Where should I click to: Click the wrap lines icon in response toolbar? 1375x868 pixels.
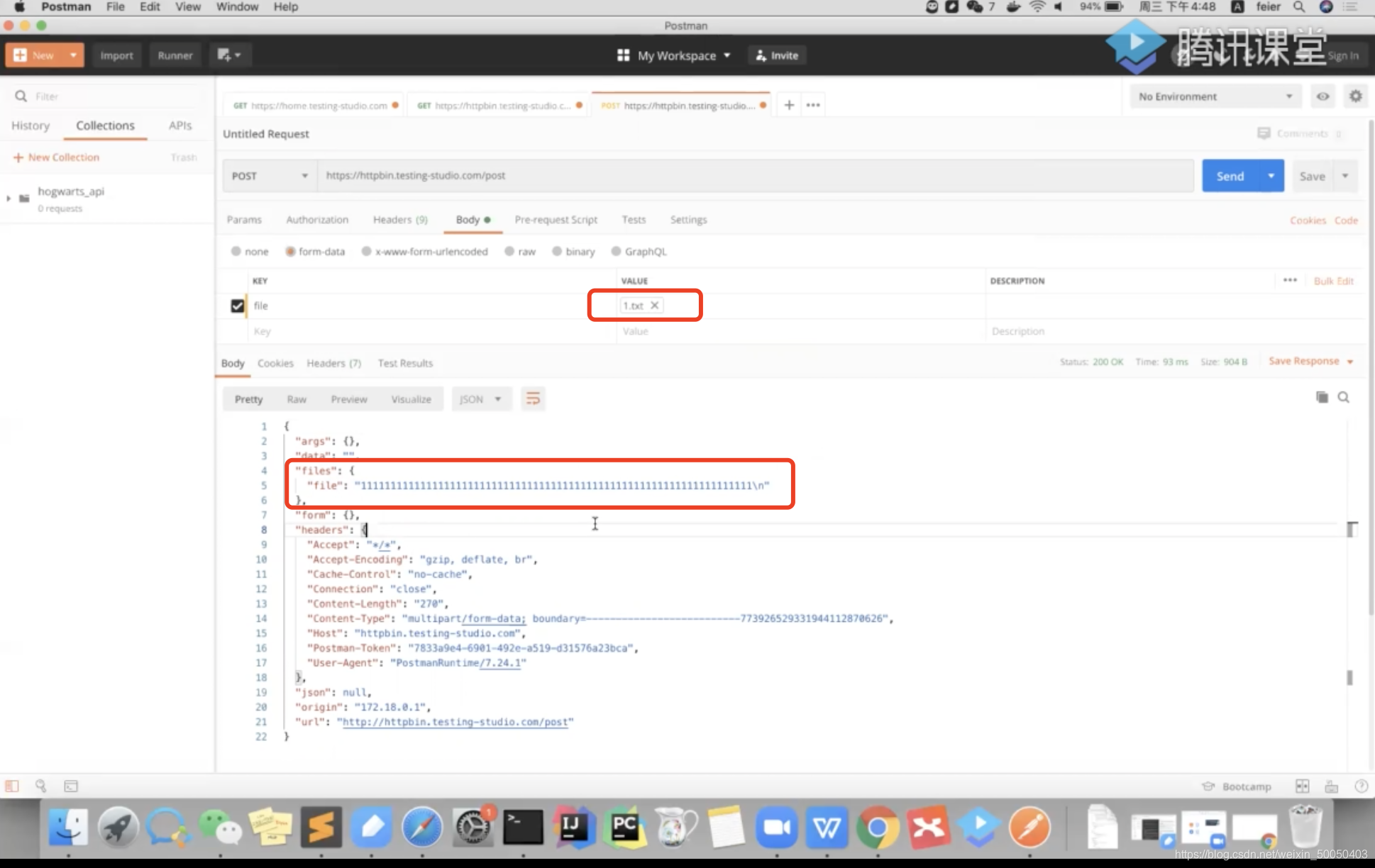[x=533, y=399]
